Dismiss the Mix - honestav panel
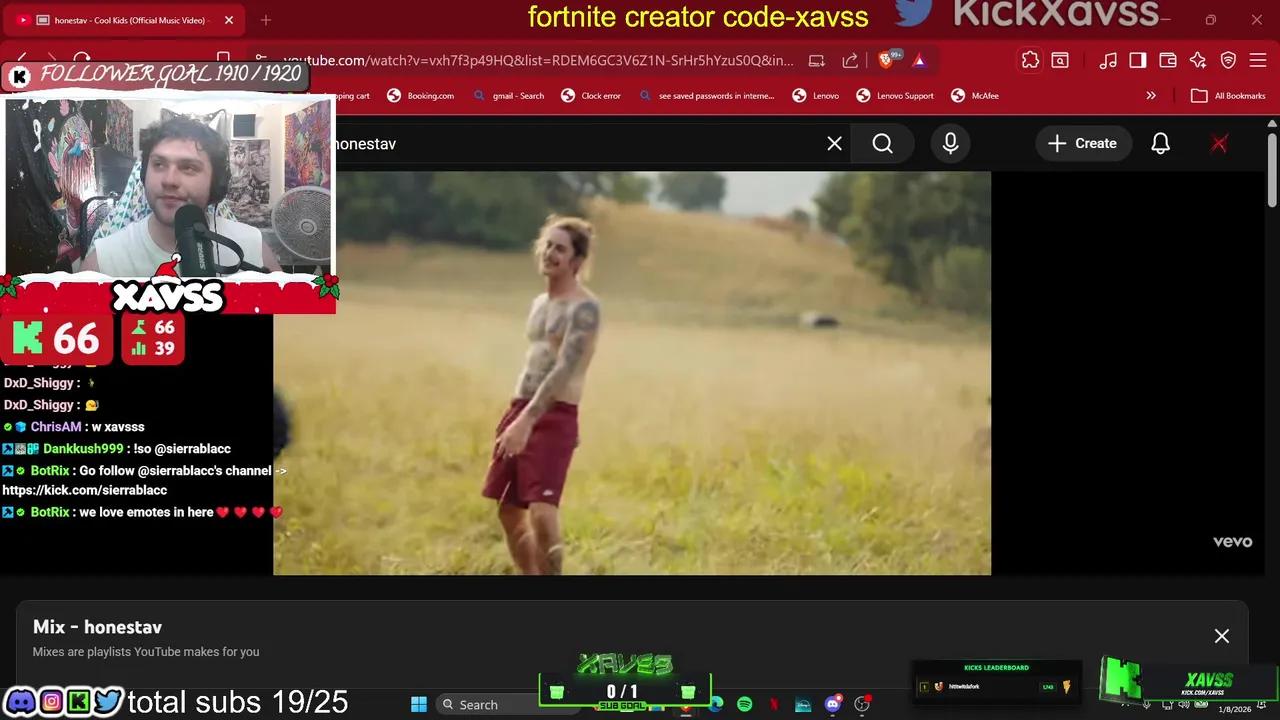 pyautogui.click(x=1222, y=636)
